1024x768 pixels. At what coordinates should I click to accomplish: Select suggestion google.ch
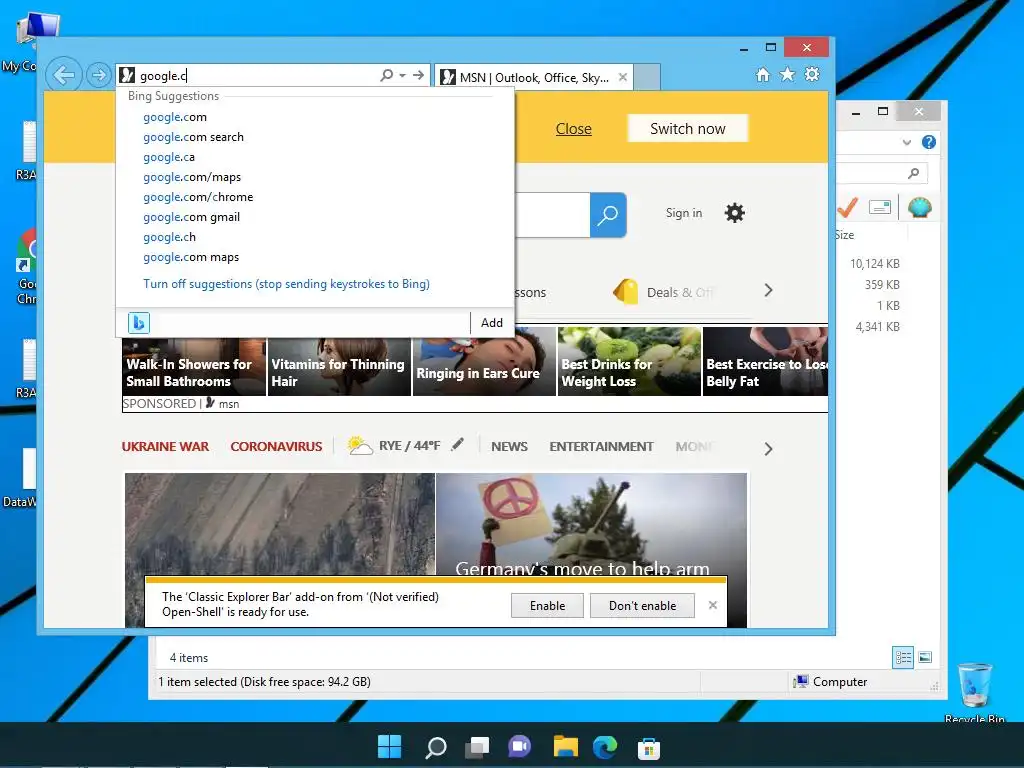[170, 237]
